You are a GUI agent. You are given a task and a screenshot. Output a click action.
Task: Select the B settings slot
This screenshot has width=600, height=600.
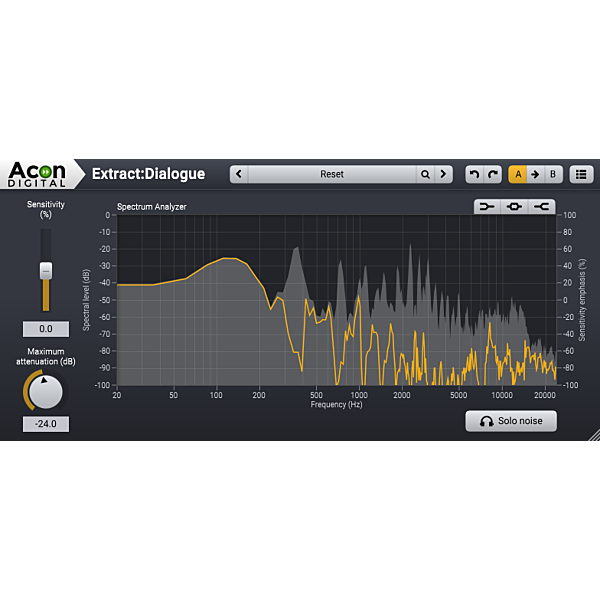click(553, 174)
